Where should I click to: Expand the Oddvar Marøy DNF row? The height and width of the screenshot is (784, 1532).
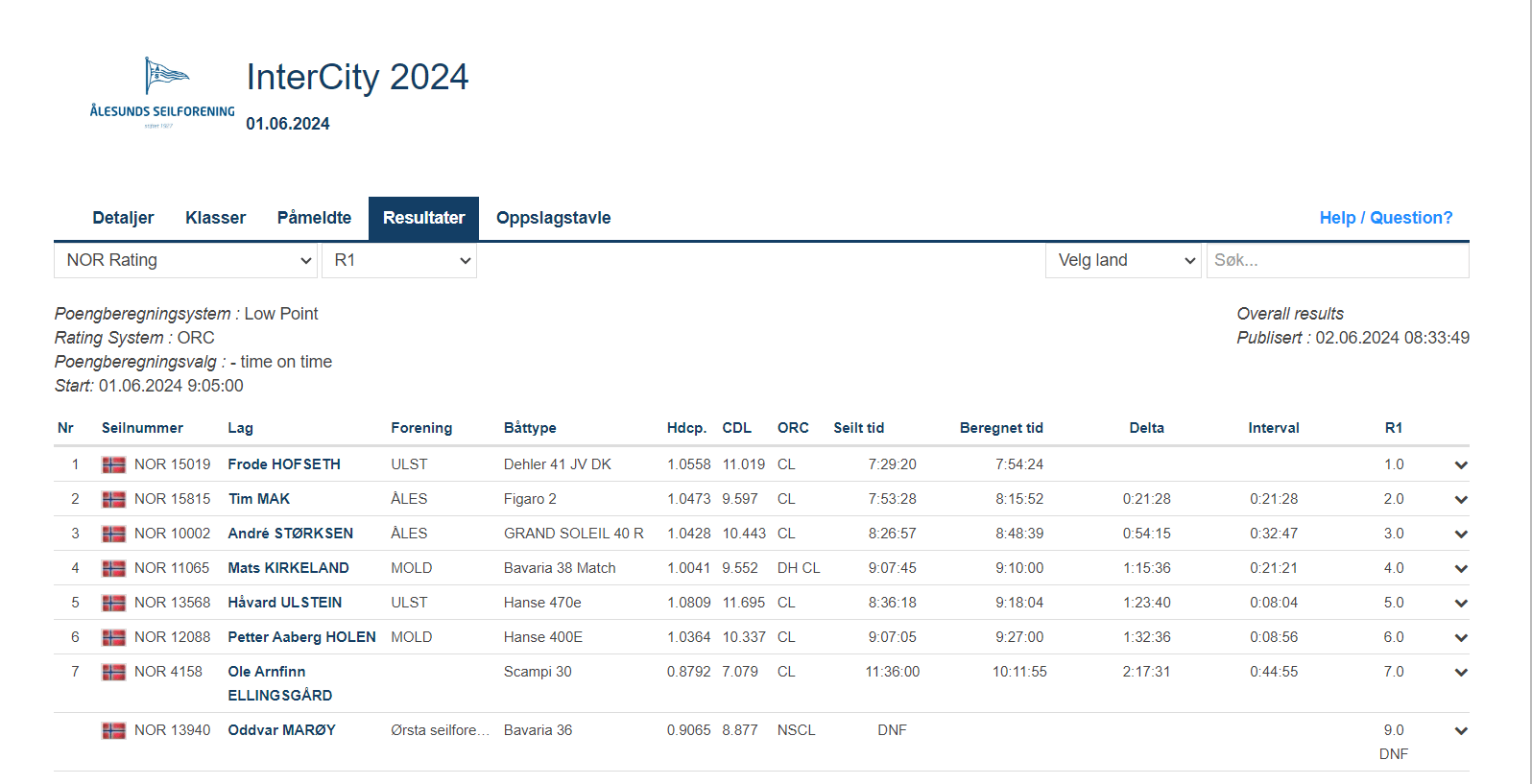click(1460, 731)
